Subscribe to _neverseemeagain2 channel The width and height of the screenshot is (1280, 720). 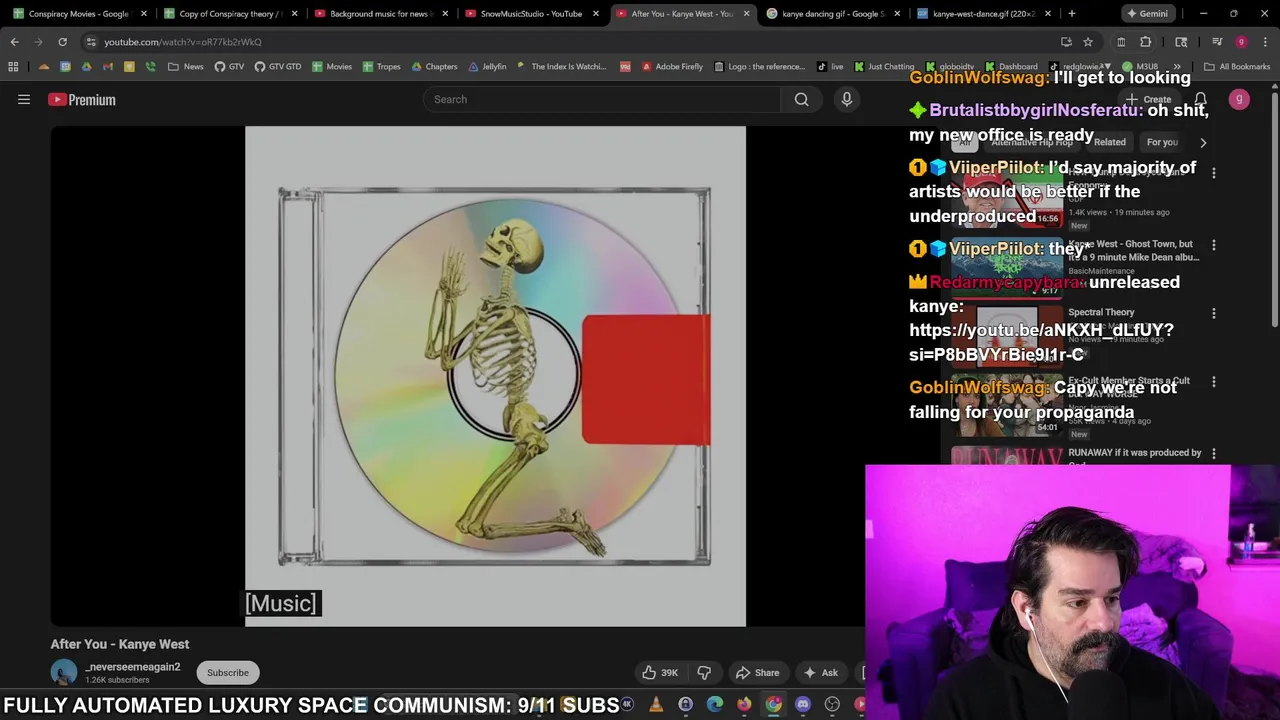click(228, 673)
